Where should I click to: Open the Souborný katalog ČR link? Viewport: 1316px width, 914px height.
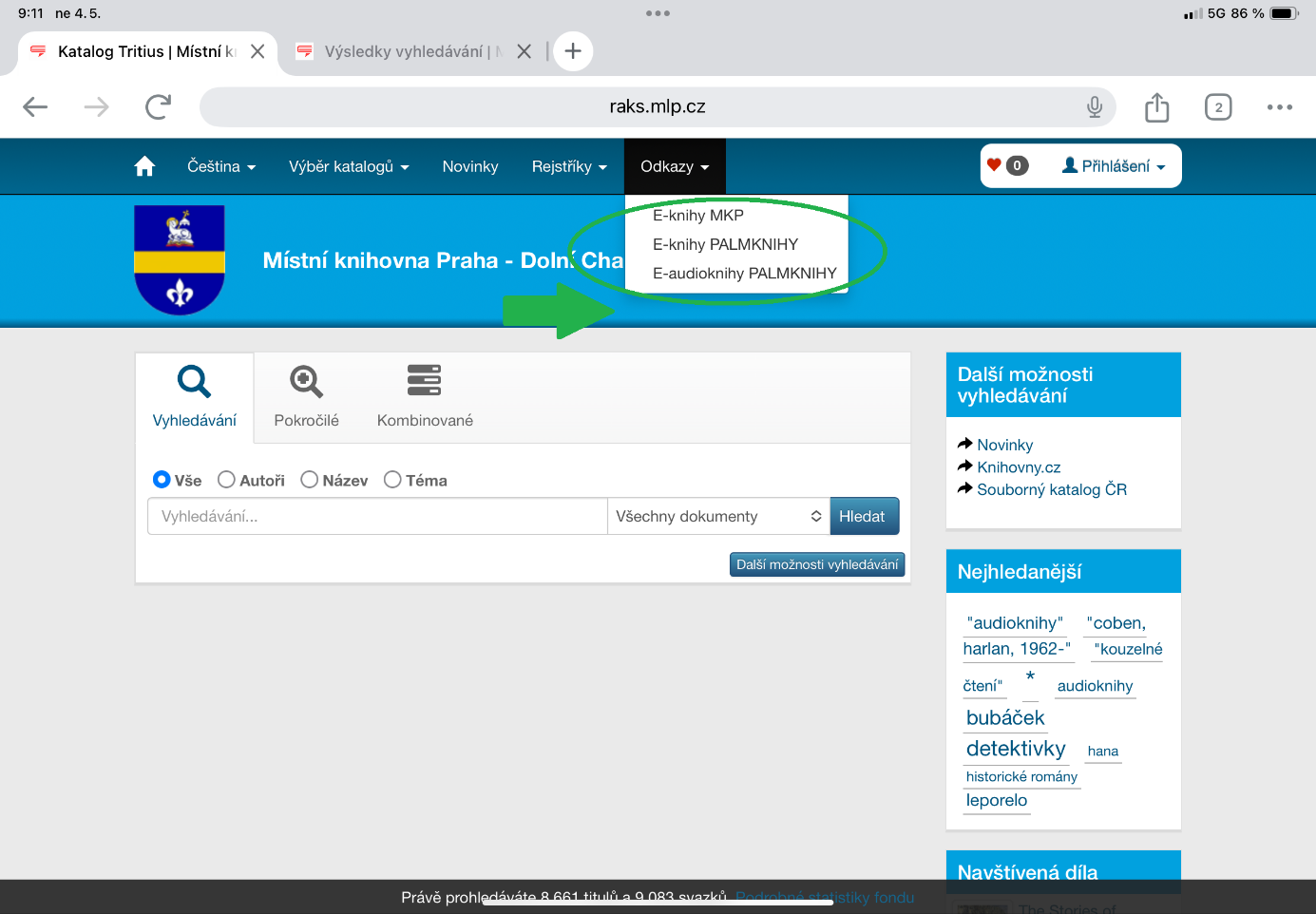(x=1051, y=489)
